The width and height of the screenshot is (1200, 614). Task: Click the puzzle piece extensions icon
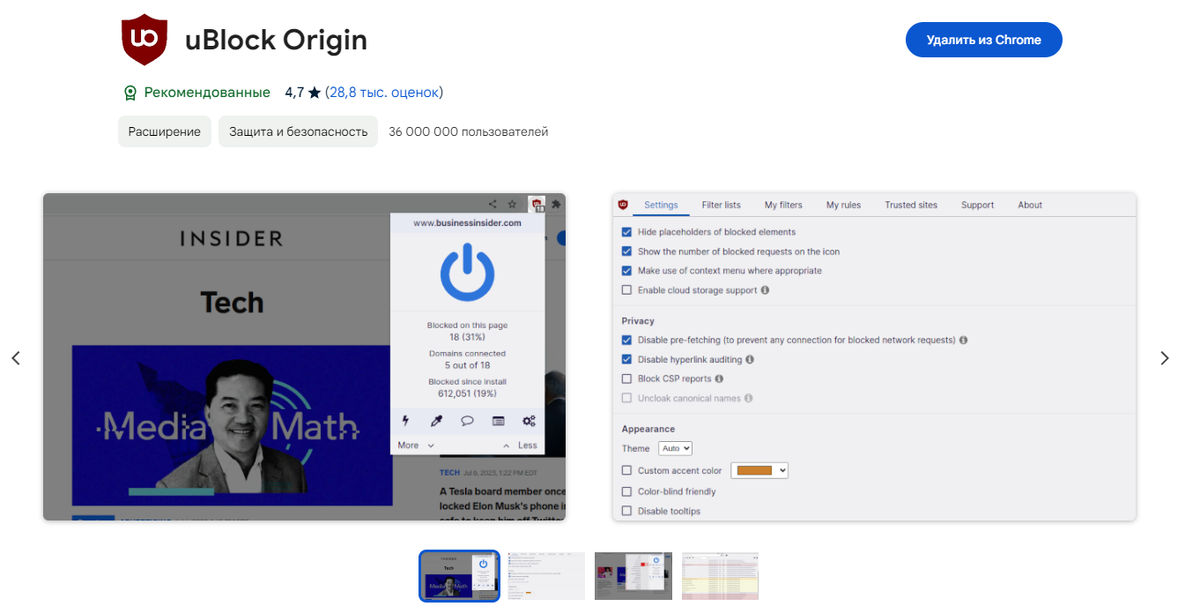(556, 203)
